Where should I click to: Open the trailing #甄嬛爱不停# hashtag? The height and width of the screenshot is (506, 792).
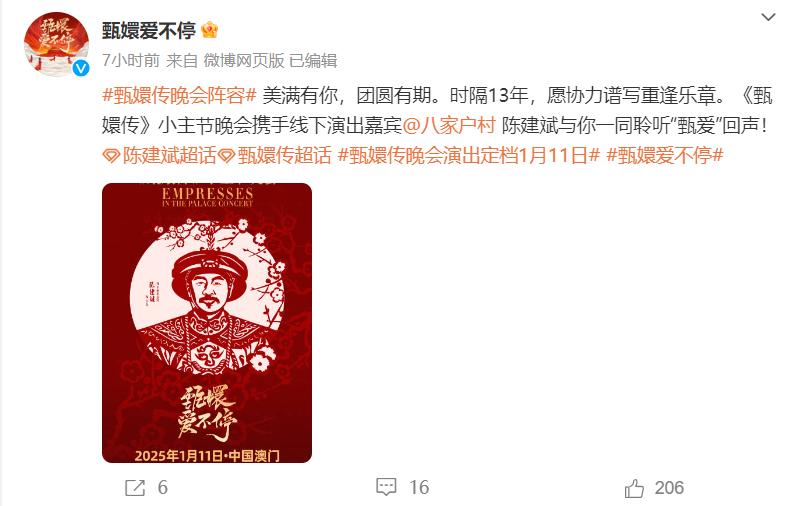tap(665, 155)
